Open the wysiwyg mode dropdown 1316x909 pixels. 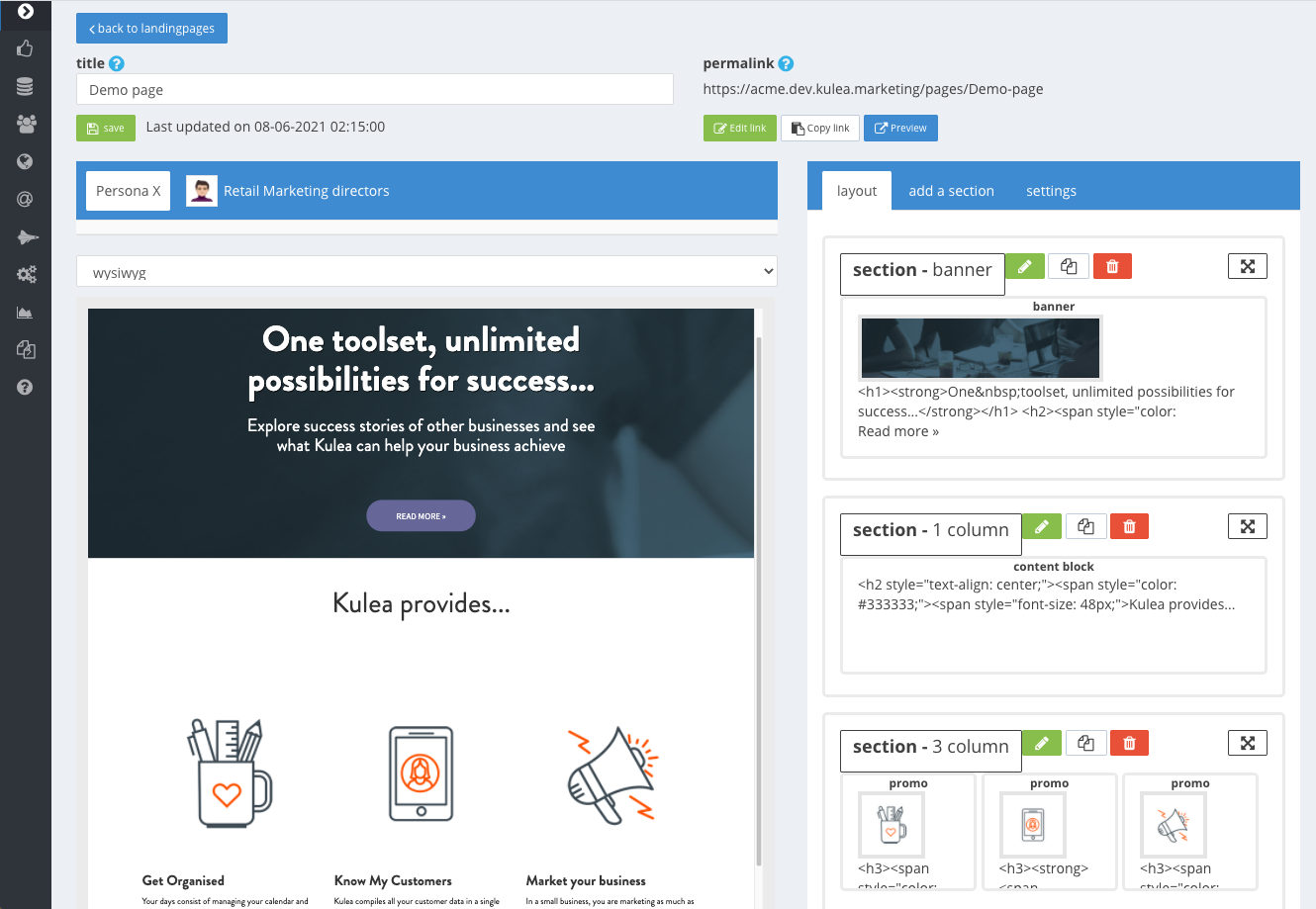pyautogui.click(x=426, y=272)
